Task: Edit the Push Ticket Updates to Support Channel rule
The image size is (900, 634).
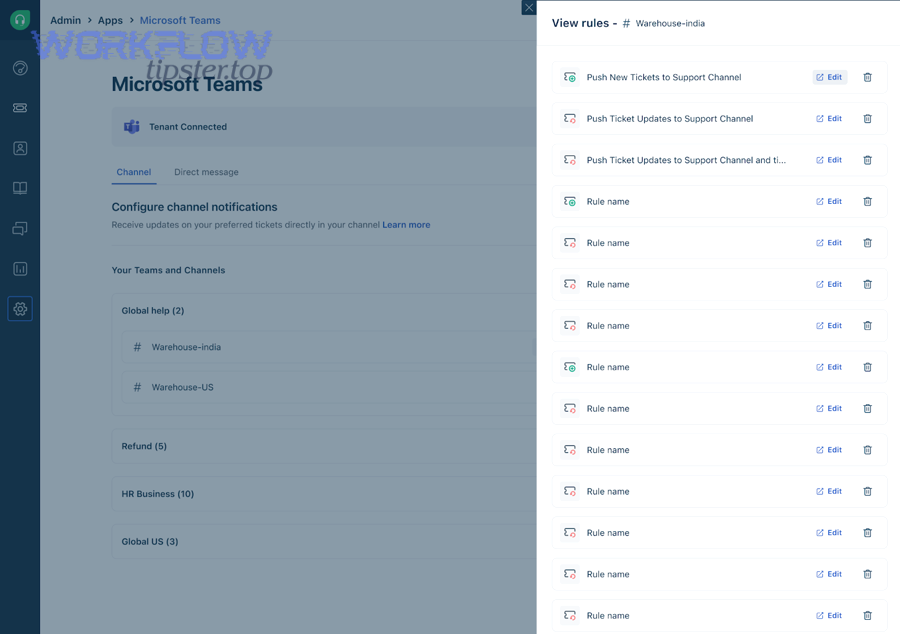Action: tap(829, 118)
